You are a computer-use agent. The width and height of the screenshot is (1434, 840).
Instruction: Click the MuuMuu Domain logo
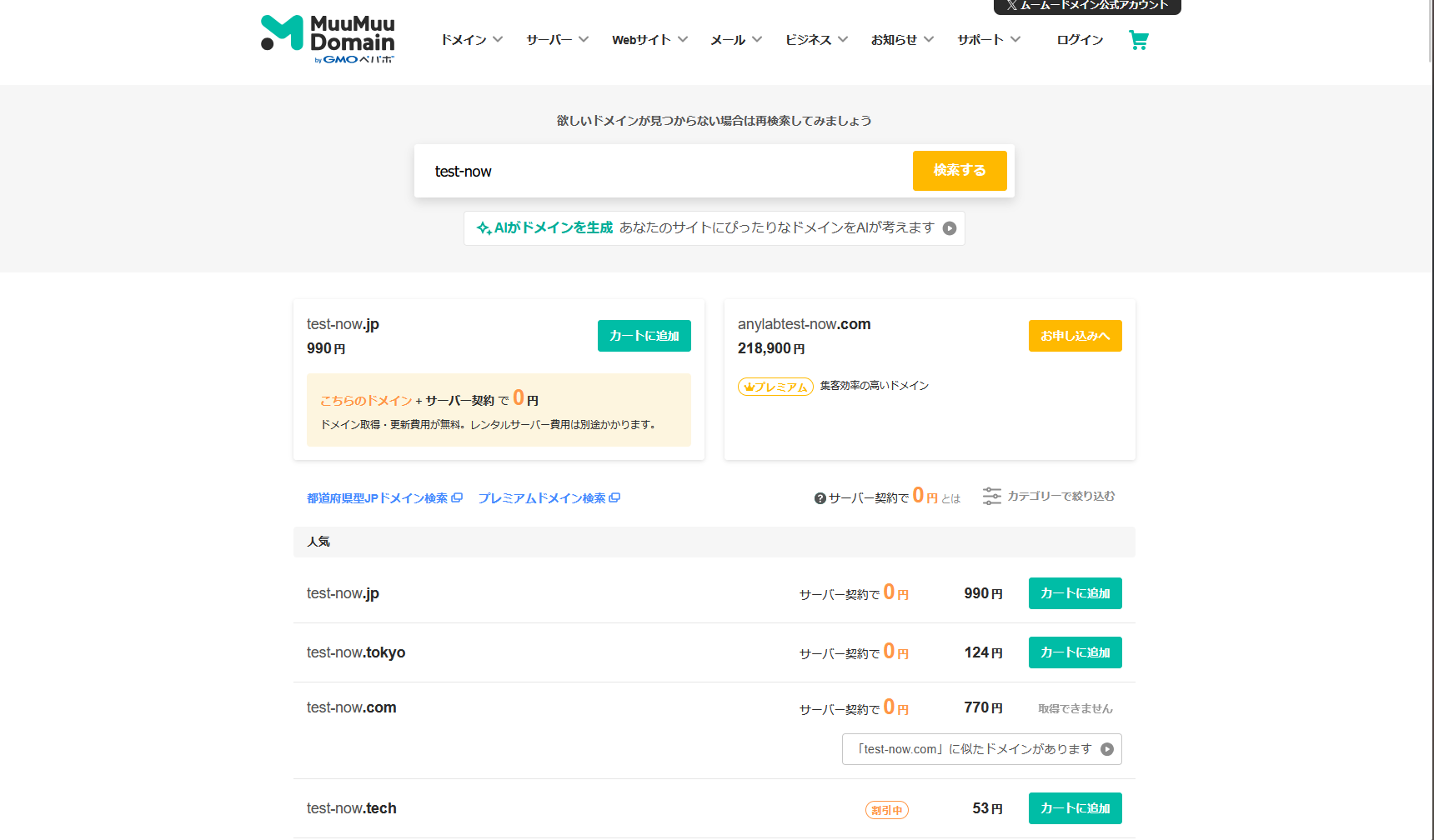click(328, 39)
